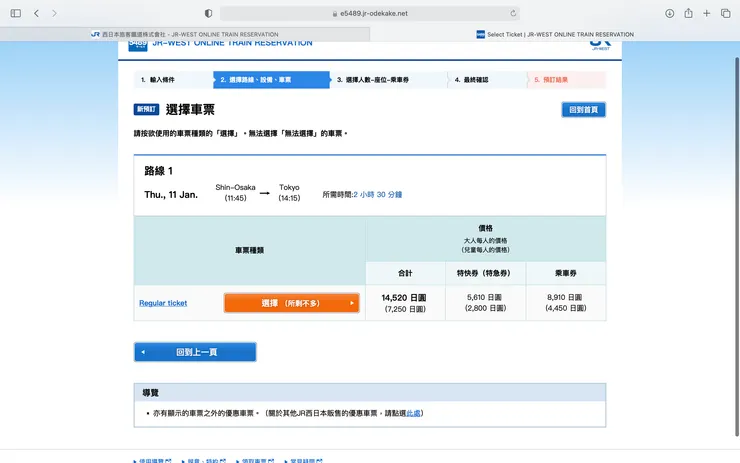
Task: Click the 回到首頁 button
Action: pyautogui.click(x=583, y=110)
